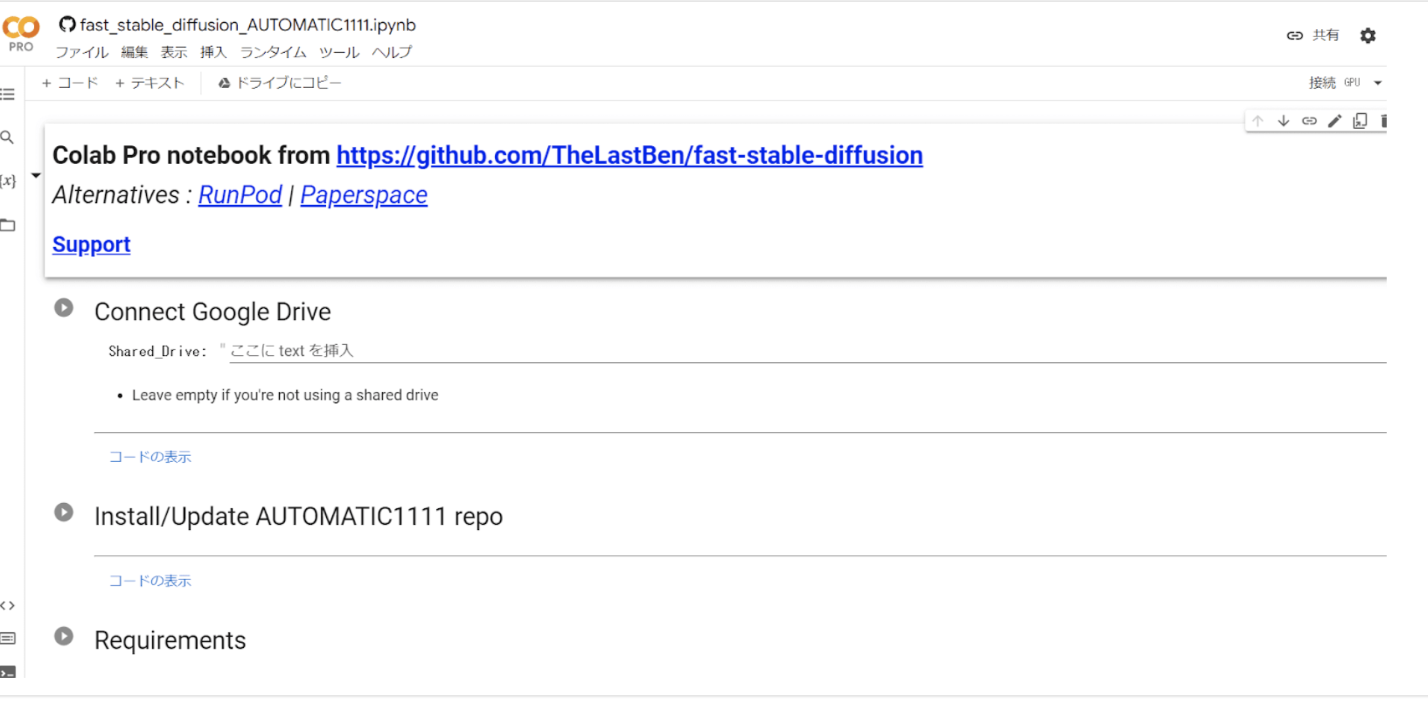Screen dimensions: 1428x726
Task: Open the code snippets icon in sidebar
Action: click(8, 605)
